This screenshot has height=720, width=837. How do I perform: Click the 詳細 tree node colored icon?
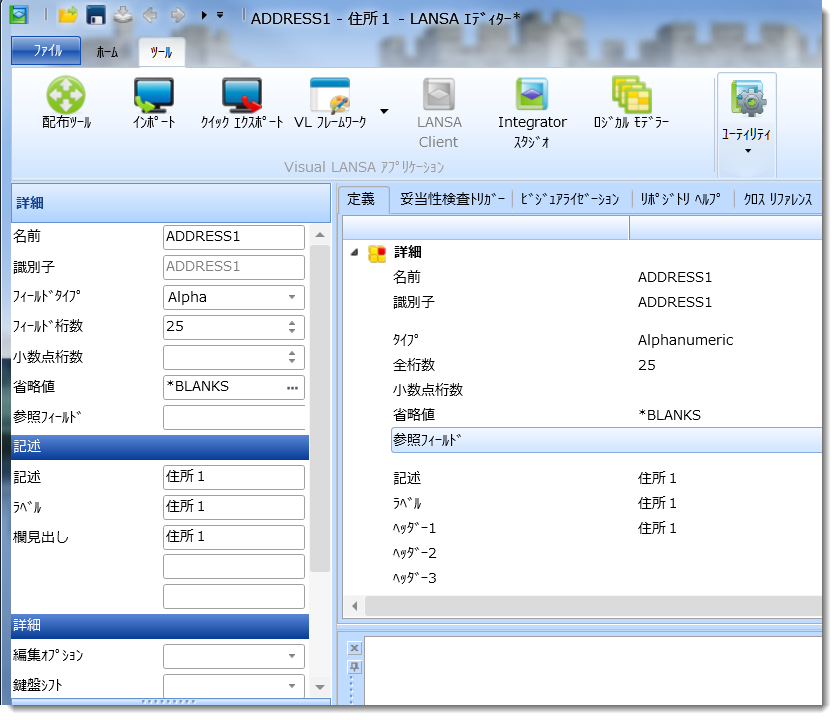[377, 254]
